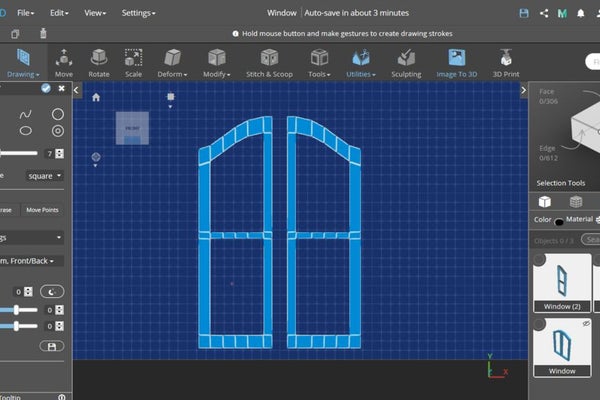Open the Stitch & Scoop tool
Viewport: 600px width, 400px height.
(268, 62)
